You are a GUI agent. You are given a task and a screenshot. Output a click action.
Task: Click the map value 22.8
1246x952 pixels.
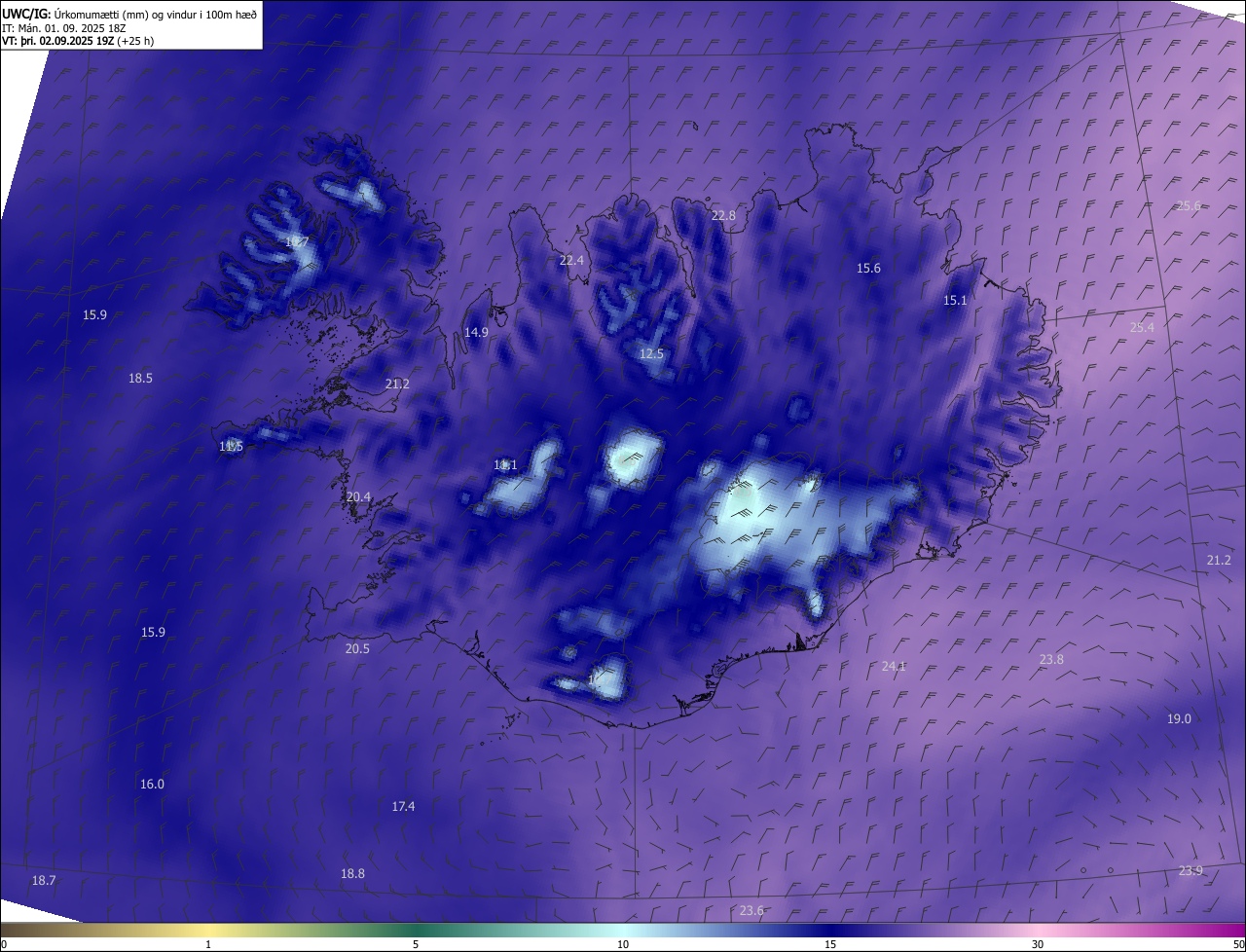tap(723, 215)
